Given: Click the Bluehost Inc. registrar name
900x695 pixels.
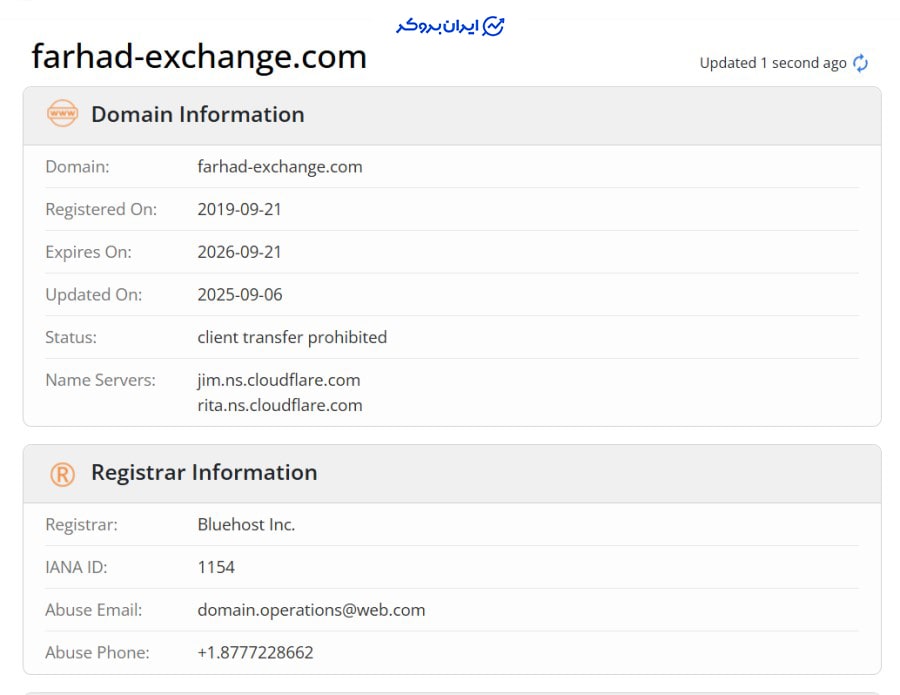Looking at the screenshot, I should coord(246,525).
